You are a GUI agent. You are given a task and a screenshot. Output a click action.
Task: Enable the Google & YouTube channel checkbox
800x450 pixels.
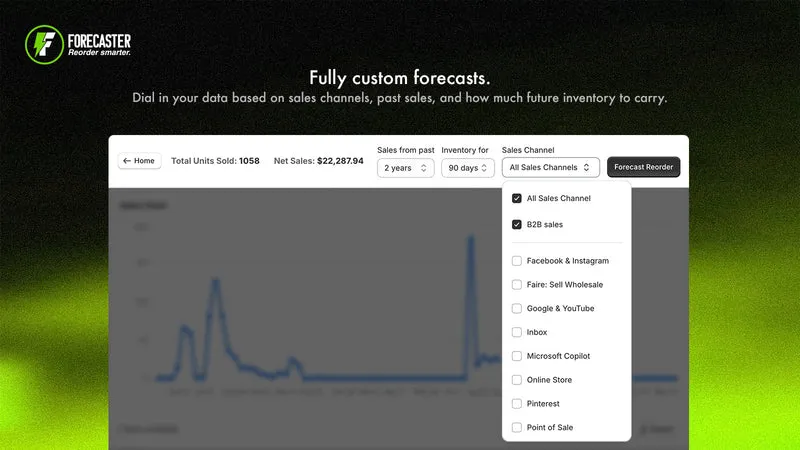click(517, 308)
